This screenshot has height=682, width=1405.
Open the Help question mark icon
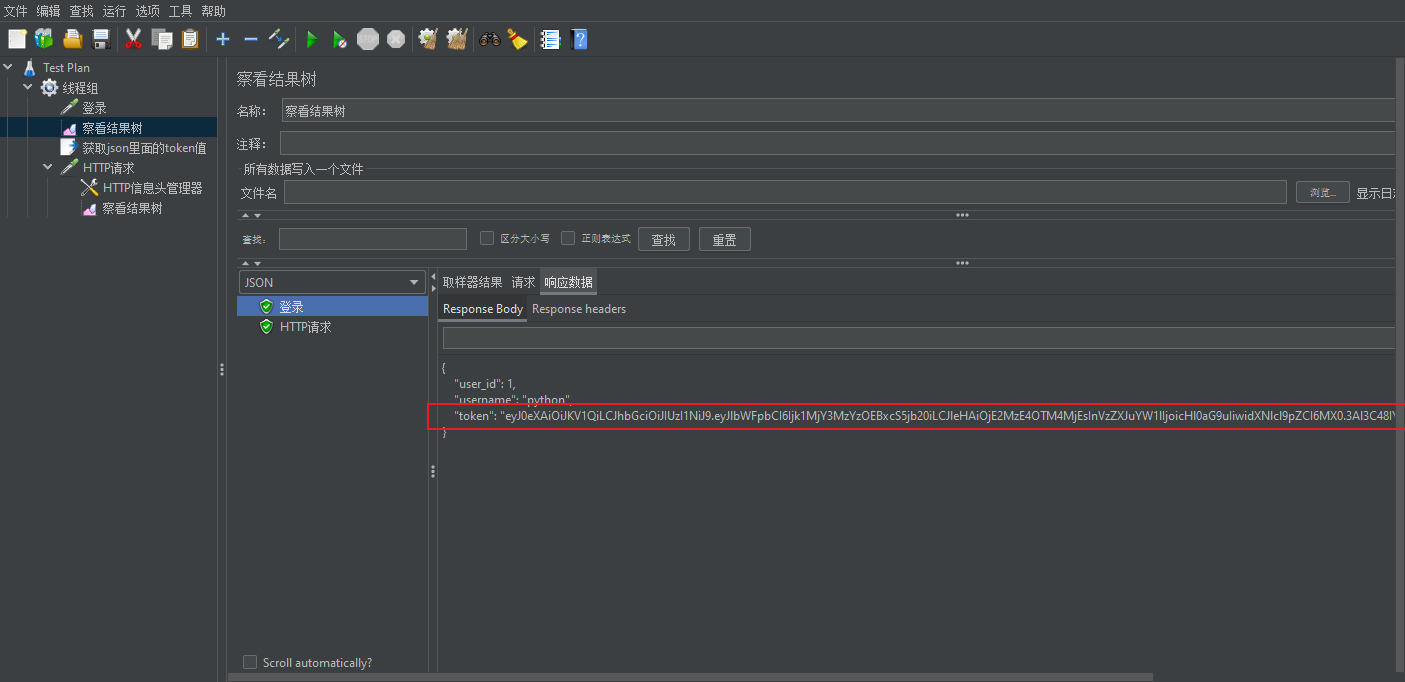[579, 39]
